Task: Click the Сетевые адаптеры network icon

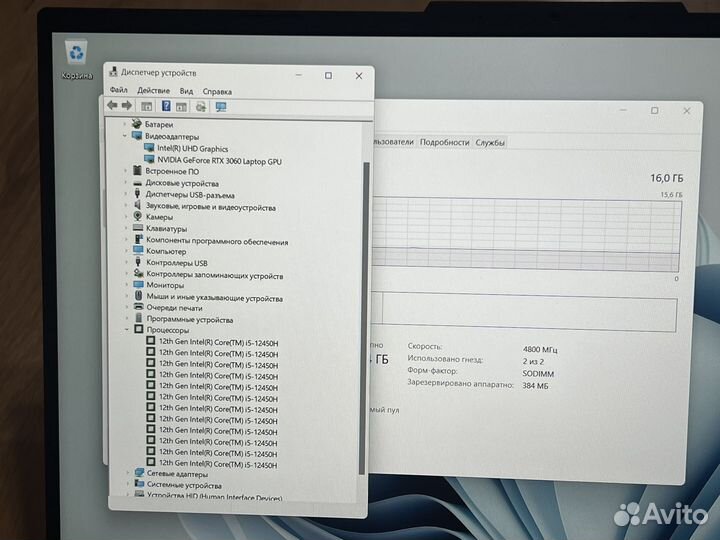Action: (x=140, y=472)
